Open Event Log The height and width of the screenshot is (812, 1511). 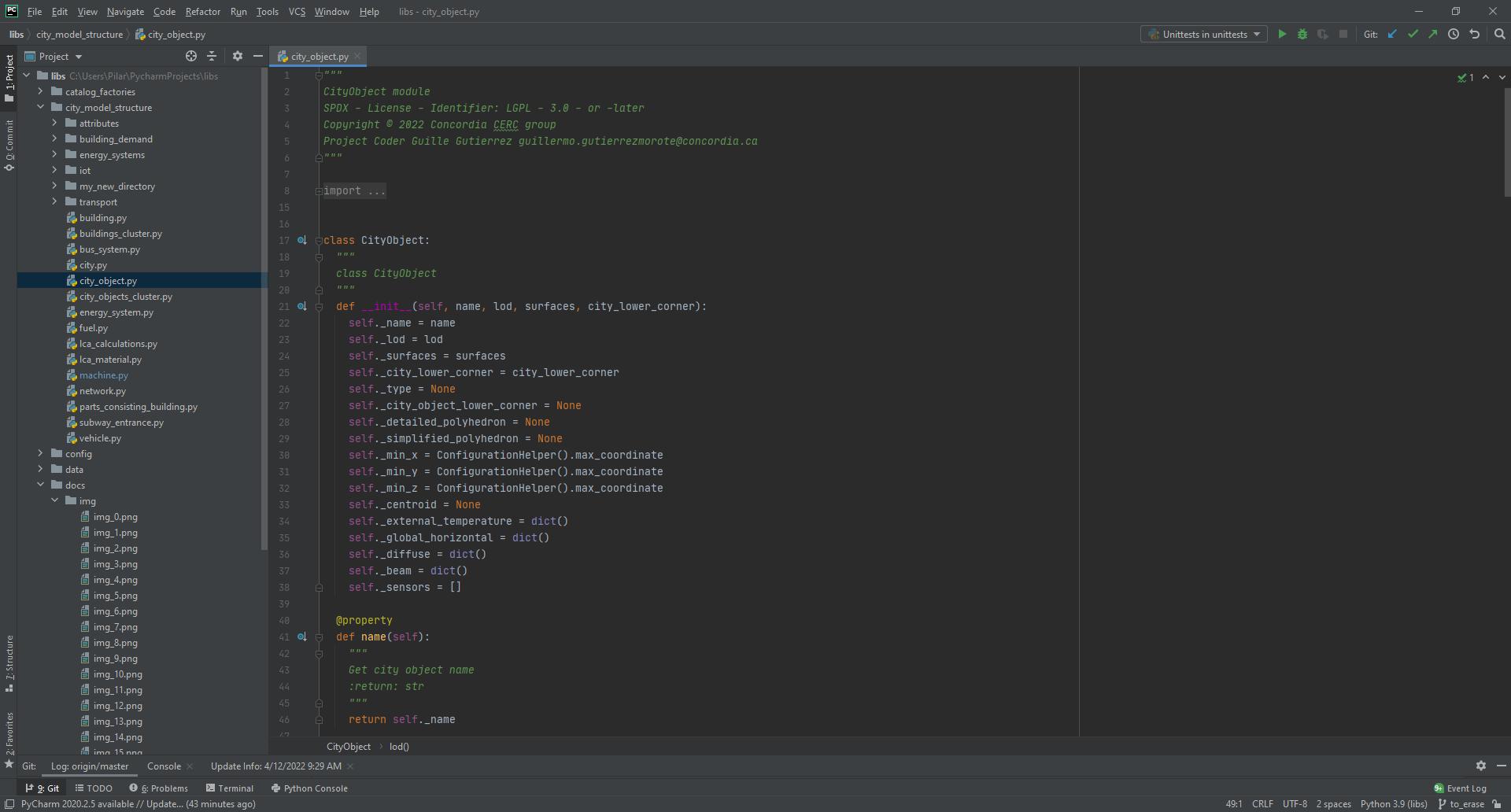coord(1460,788)
